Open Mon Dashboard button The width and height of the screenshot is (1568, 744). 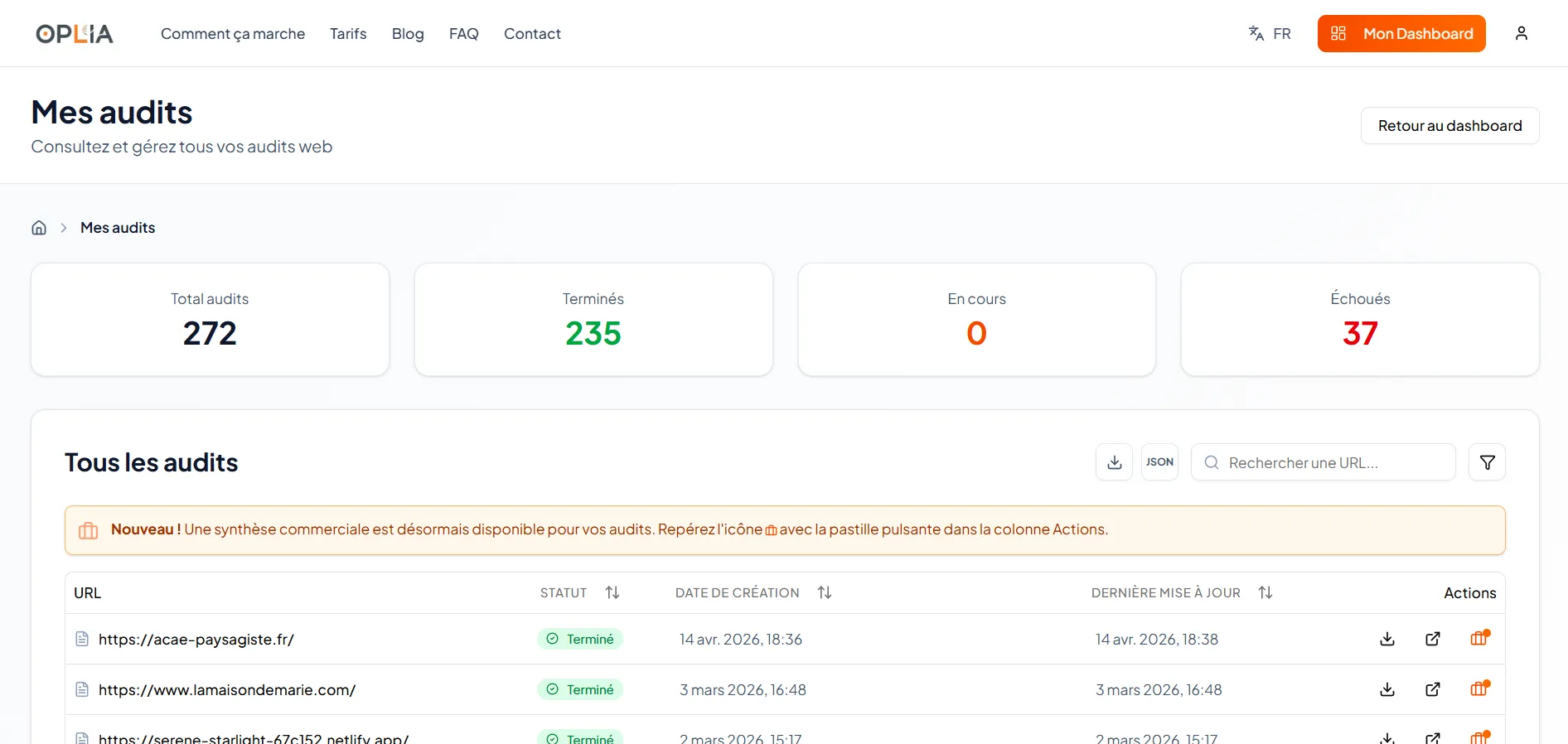[x=1401, y=33]
